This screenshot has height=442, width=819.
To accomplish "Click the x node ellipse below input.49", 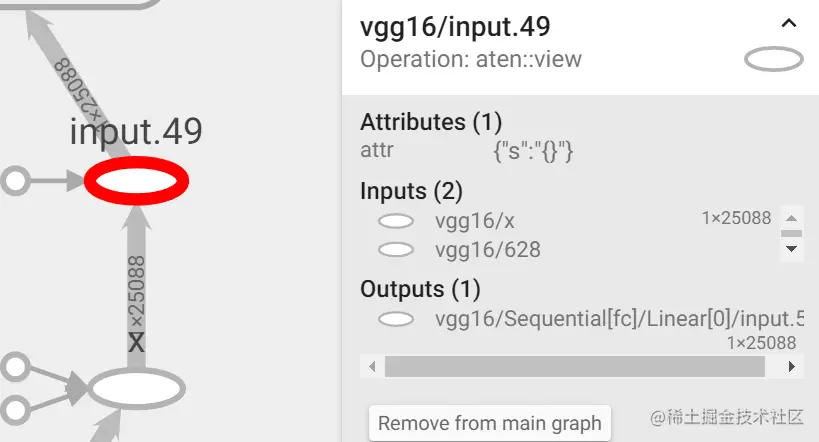I will coord(136,389).
